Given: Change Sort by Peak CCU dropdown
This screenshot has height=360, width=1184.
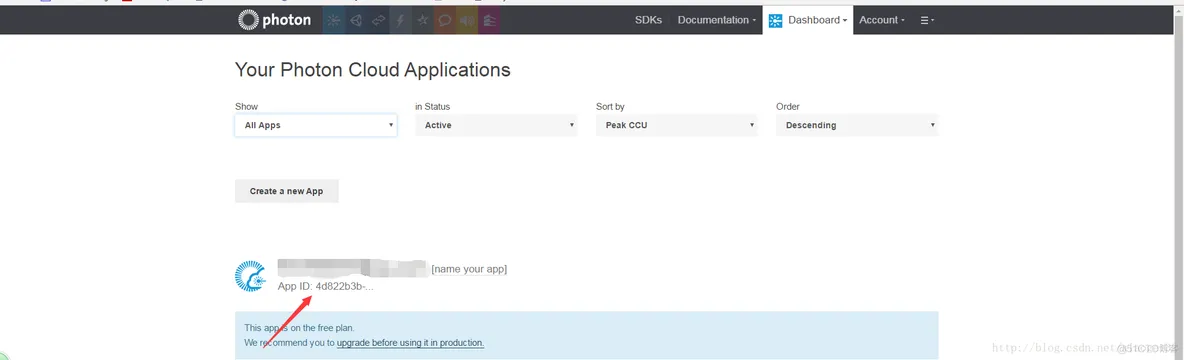Looking at the screenshot, I should 677,125.
